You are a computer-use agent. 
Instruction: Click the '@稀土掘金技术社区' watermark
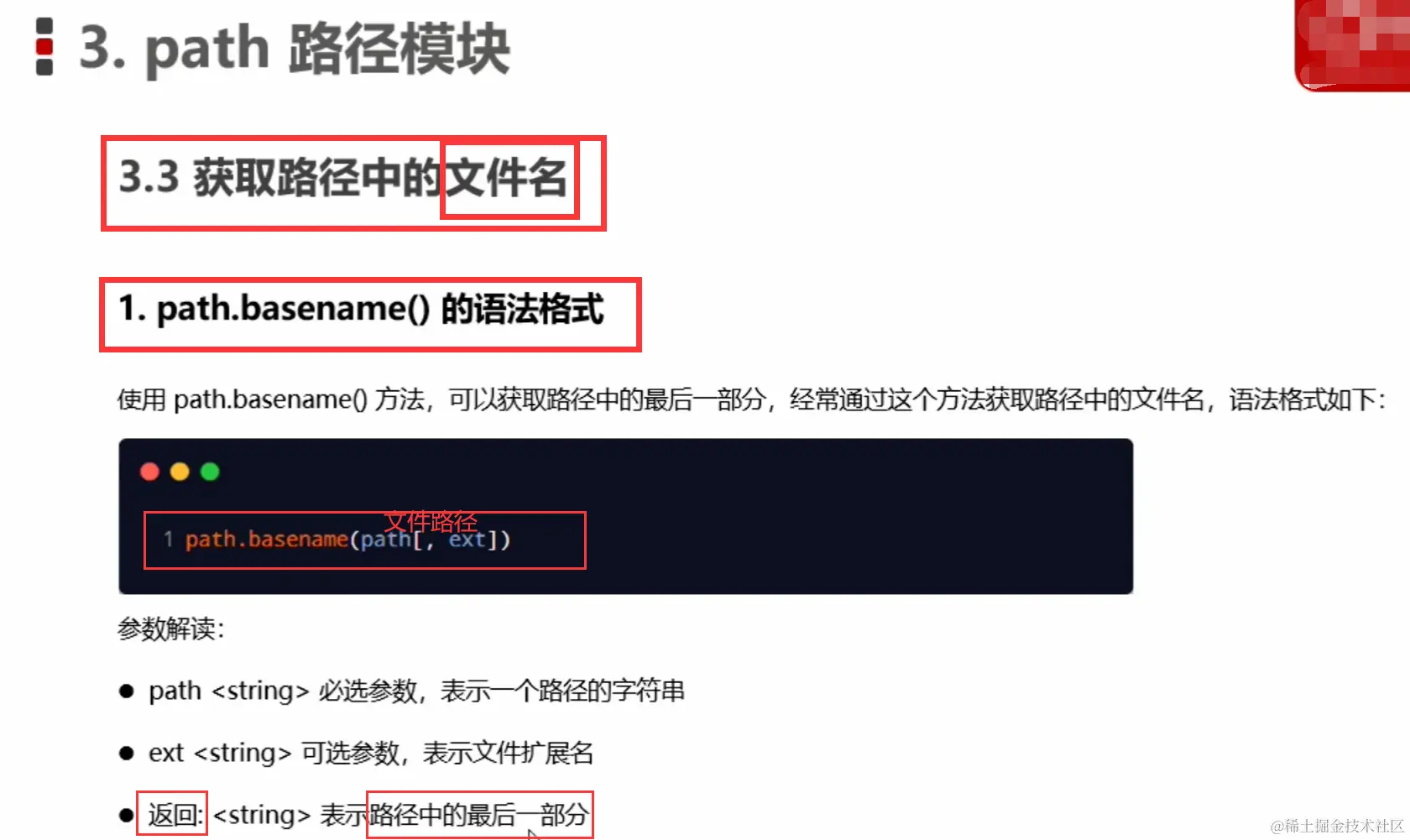pyautogui.click(x=1338, y=826)
